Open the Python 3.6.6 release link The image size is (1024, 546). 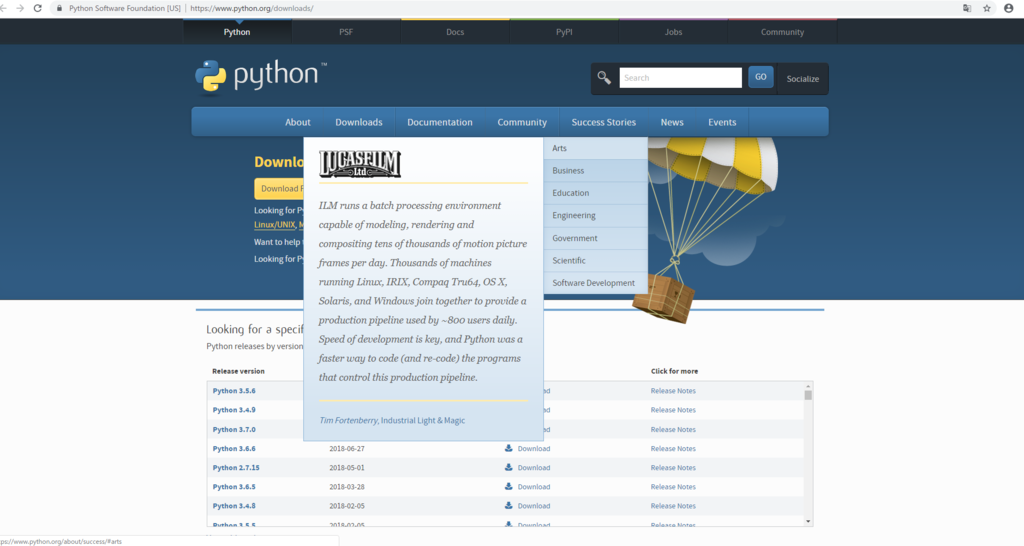[234, 448]
